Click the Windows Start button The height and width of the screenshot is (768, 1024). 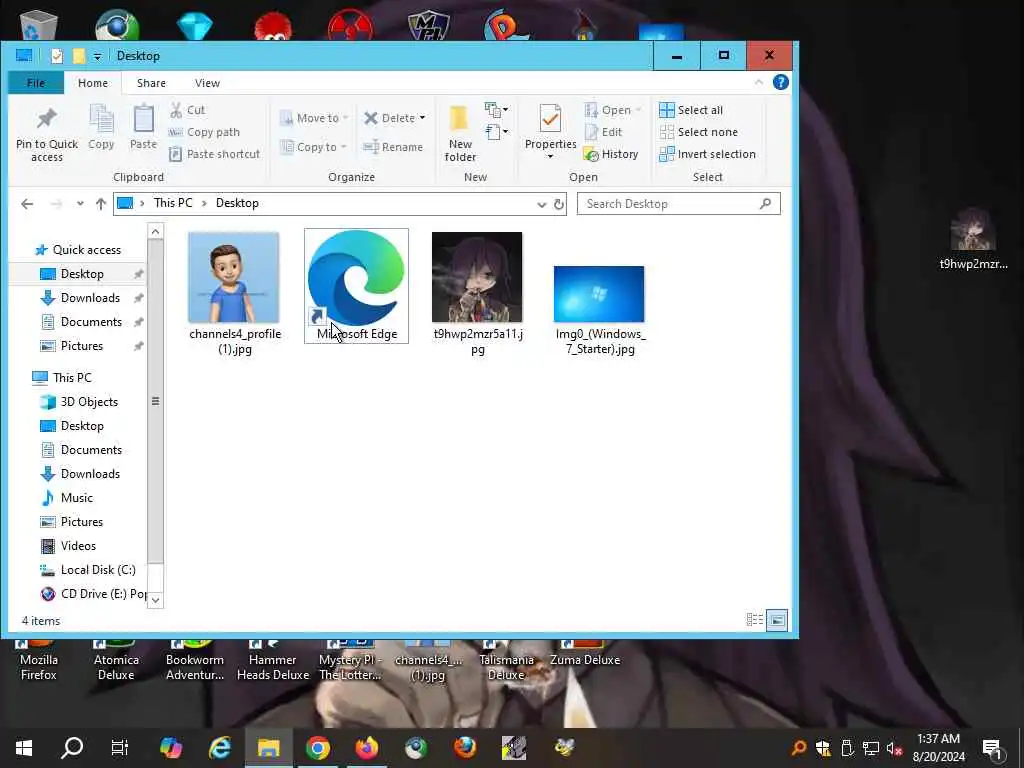coord(24,748)
